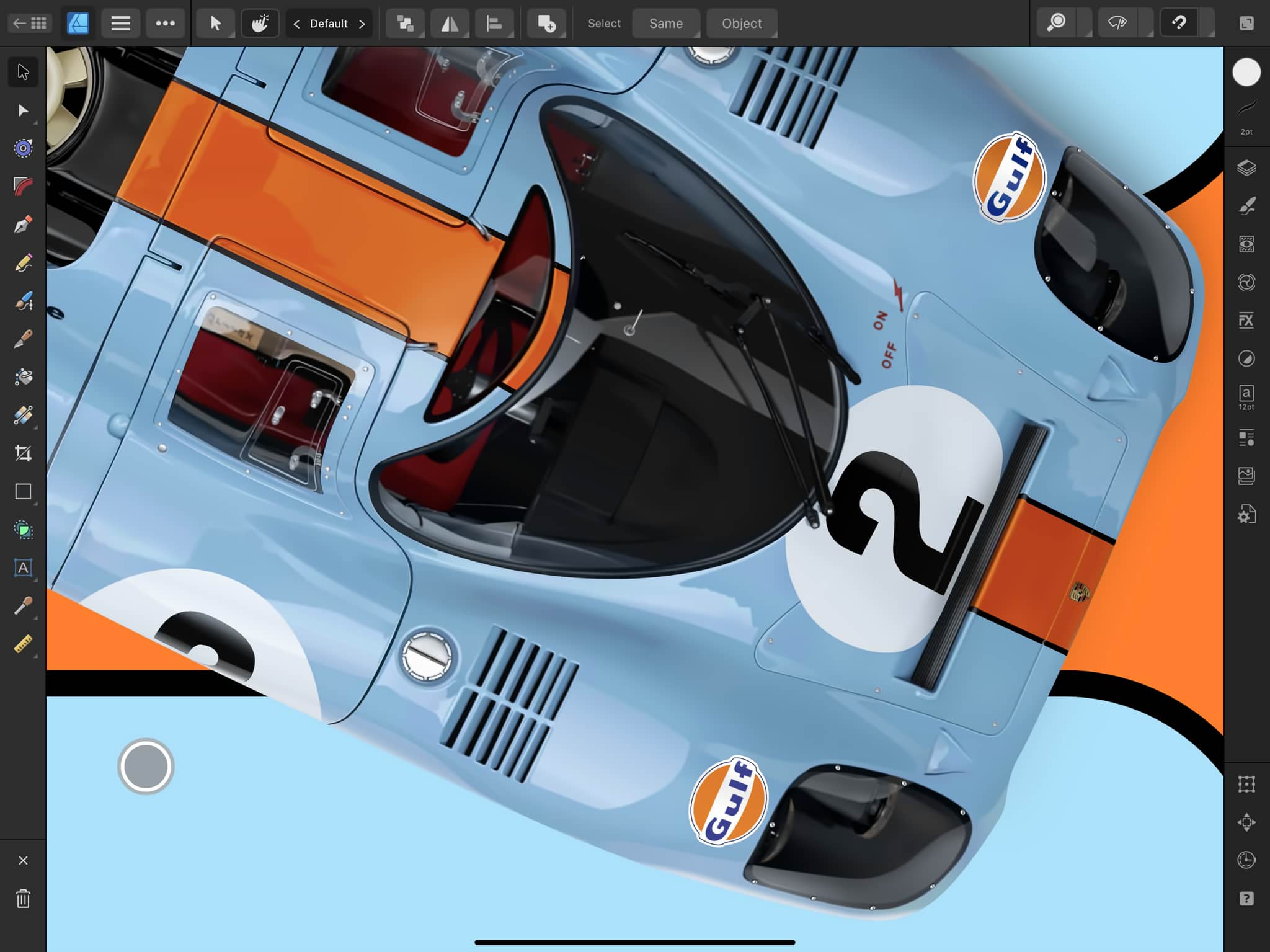Toggle the touch gesture mode button
The width and height of the screenshot is (1270, 952).
click(260, 24)
